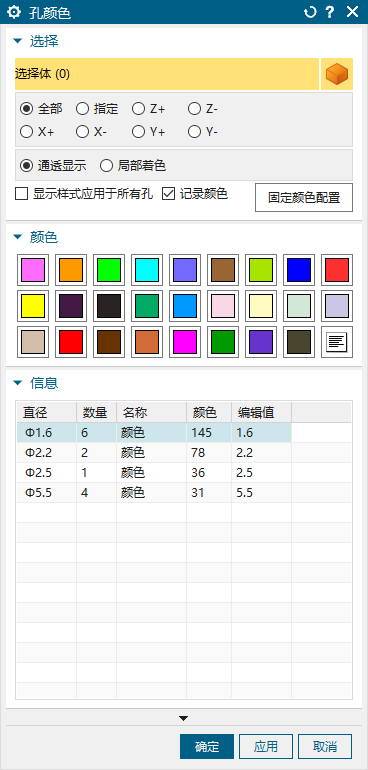Pick the cyan color swatch
The height and width of the screenshot is (770, 368).
[147, 270]
